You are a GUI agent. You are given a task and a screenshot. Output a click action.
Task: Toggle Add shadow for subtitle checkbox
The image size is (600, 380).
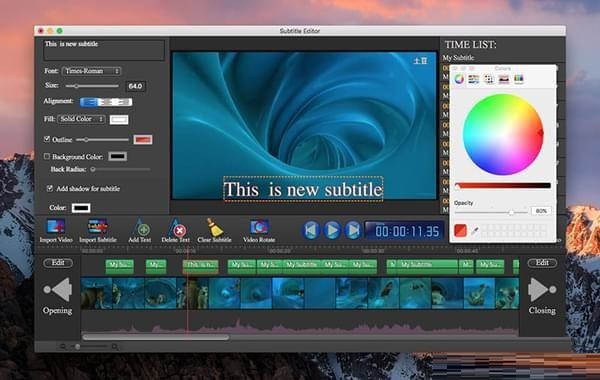point(50,188)
